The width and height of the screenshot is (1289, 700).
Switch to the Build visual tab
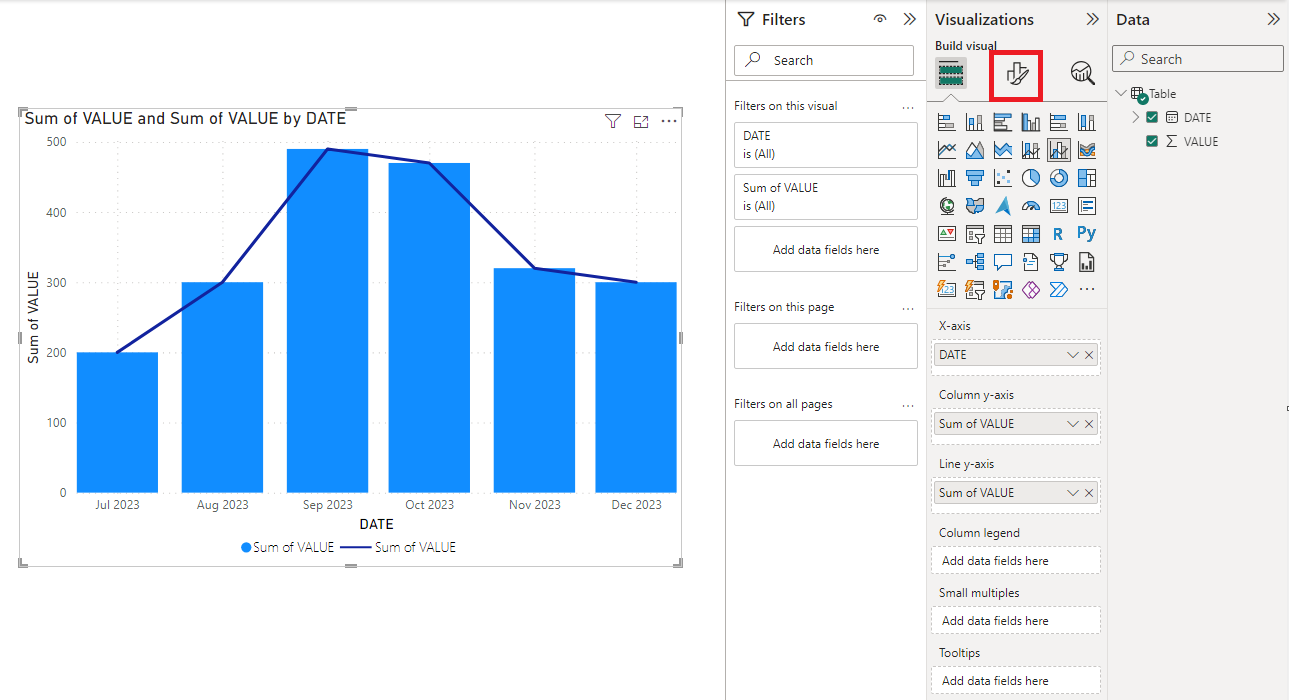(x=951, y=73)
